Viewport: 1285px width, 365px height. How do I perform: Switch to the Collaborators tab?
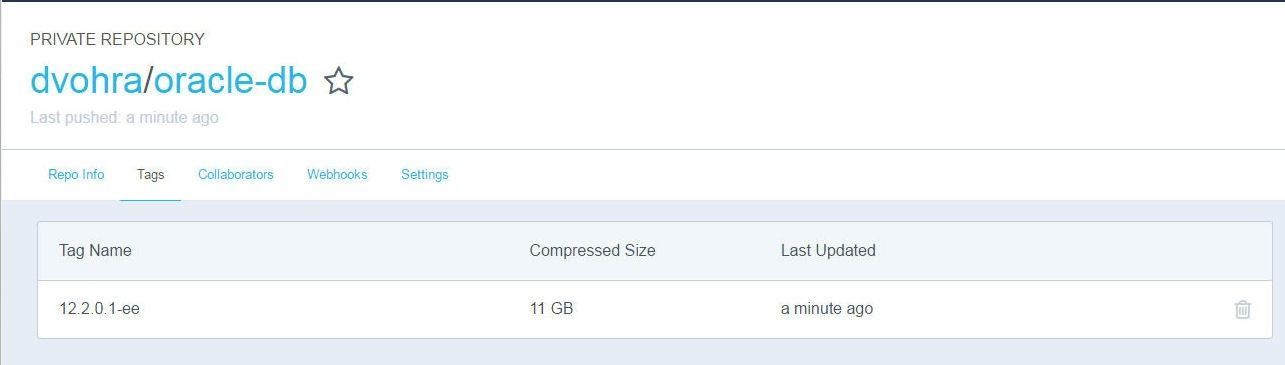pyautogui.click(x=236, y=174)
